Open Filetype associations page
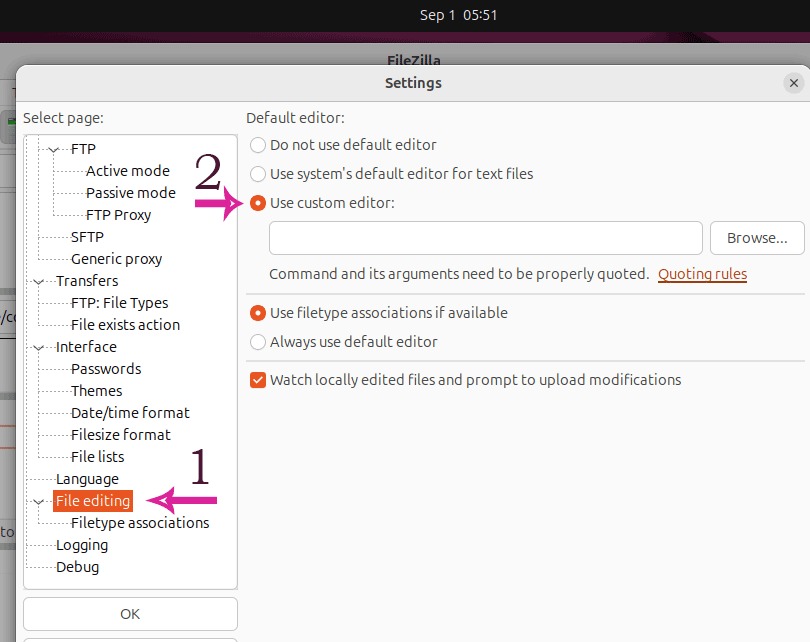This screenshot has width=810, height=642. [140, 523]
